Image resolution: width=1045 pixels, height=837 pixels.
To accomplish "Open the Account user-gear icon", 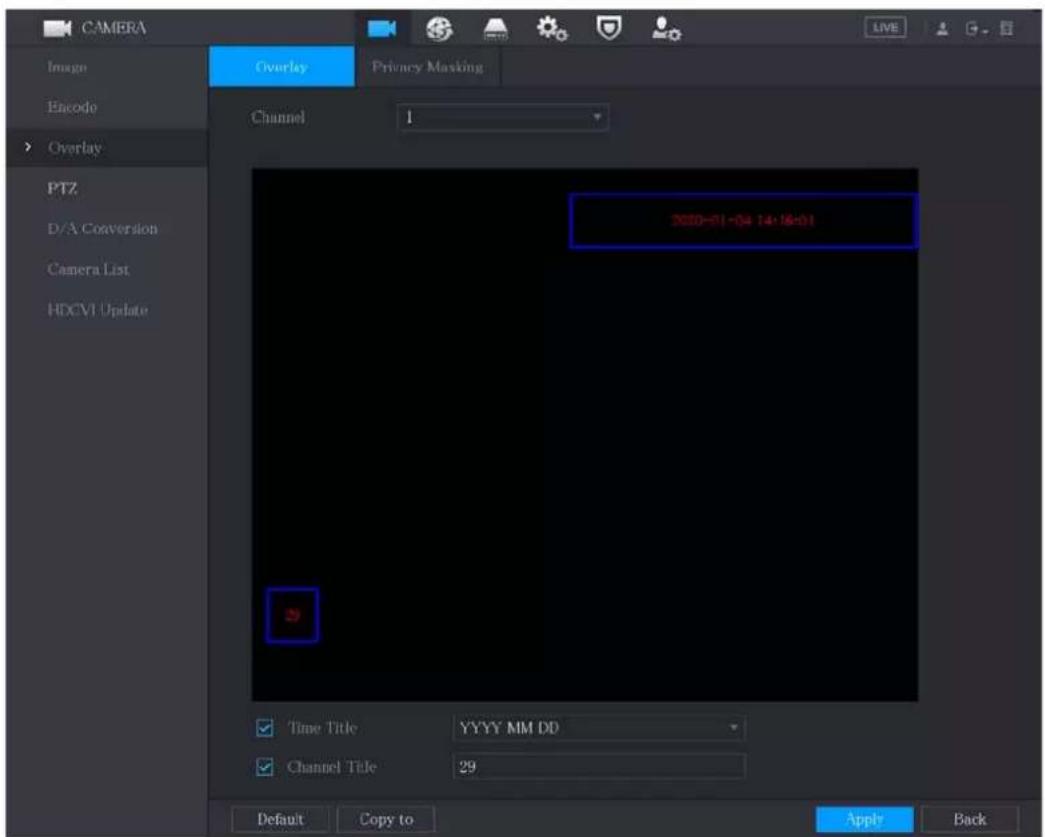I will click(x=666, y=29).
